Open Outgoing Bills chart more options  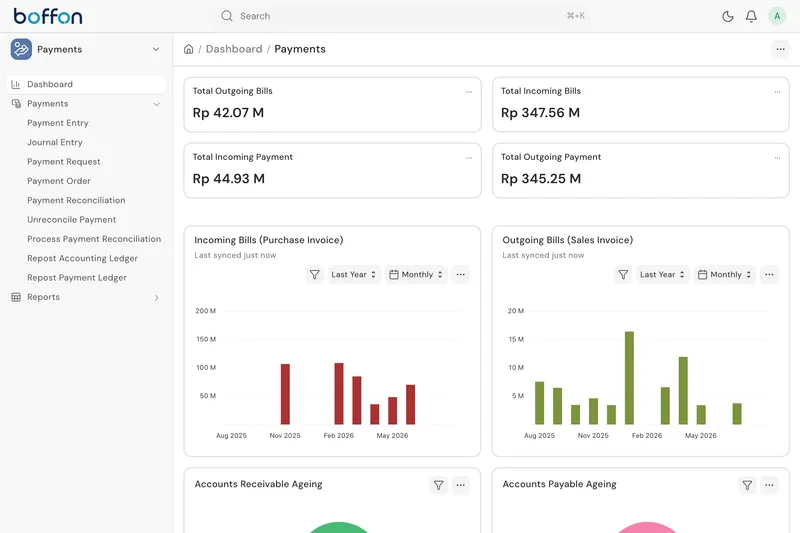tap(769, 274)
